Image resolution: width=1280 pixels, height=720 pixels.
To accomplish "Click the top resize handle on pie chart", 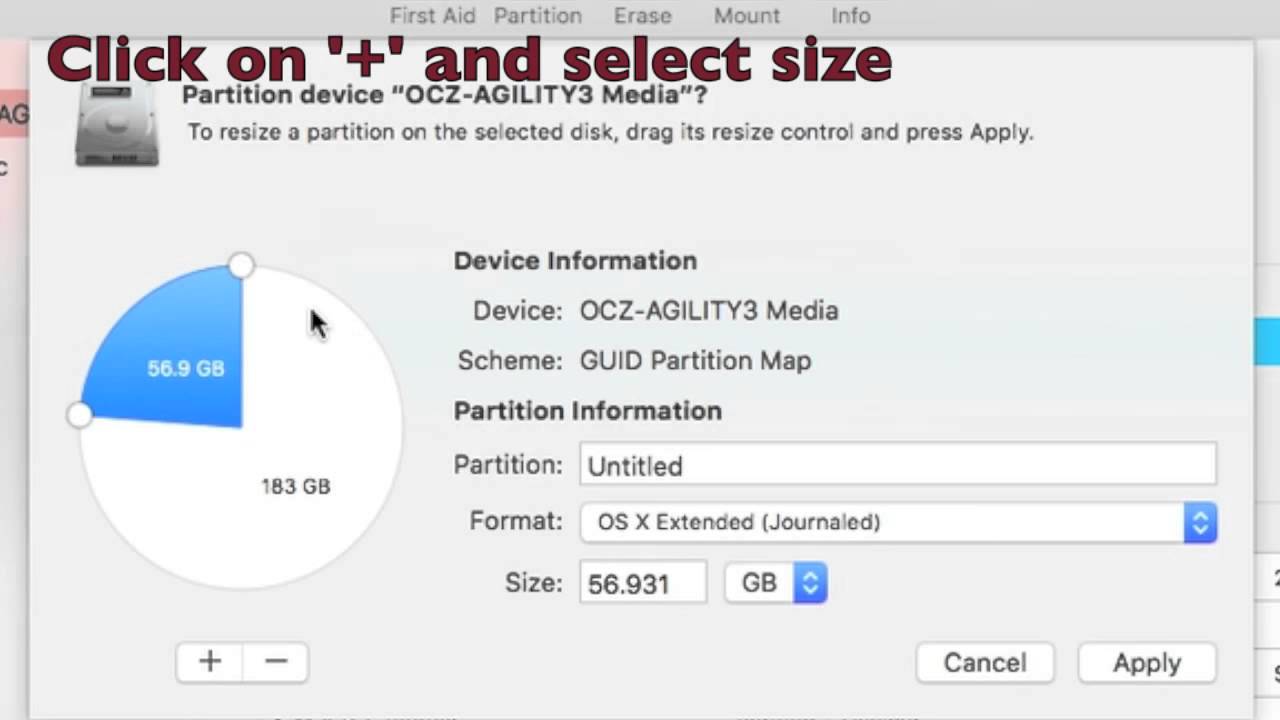I will (241, 265).
